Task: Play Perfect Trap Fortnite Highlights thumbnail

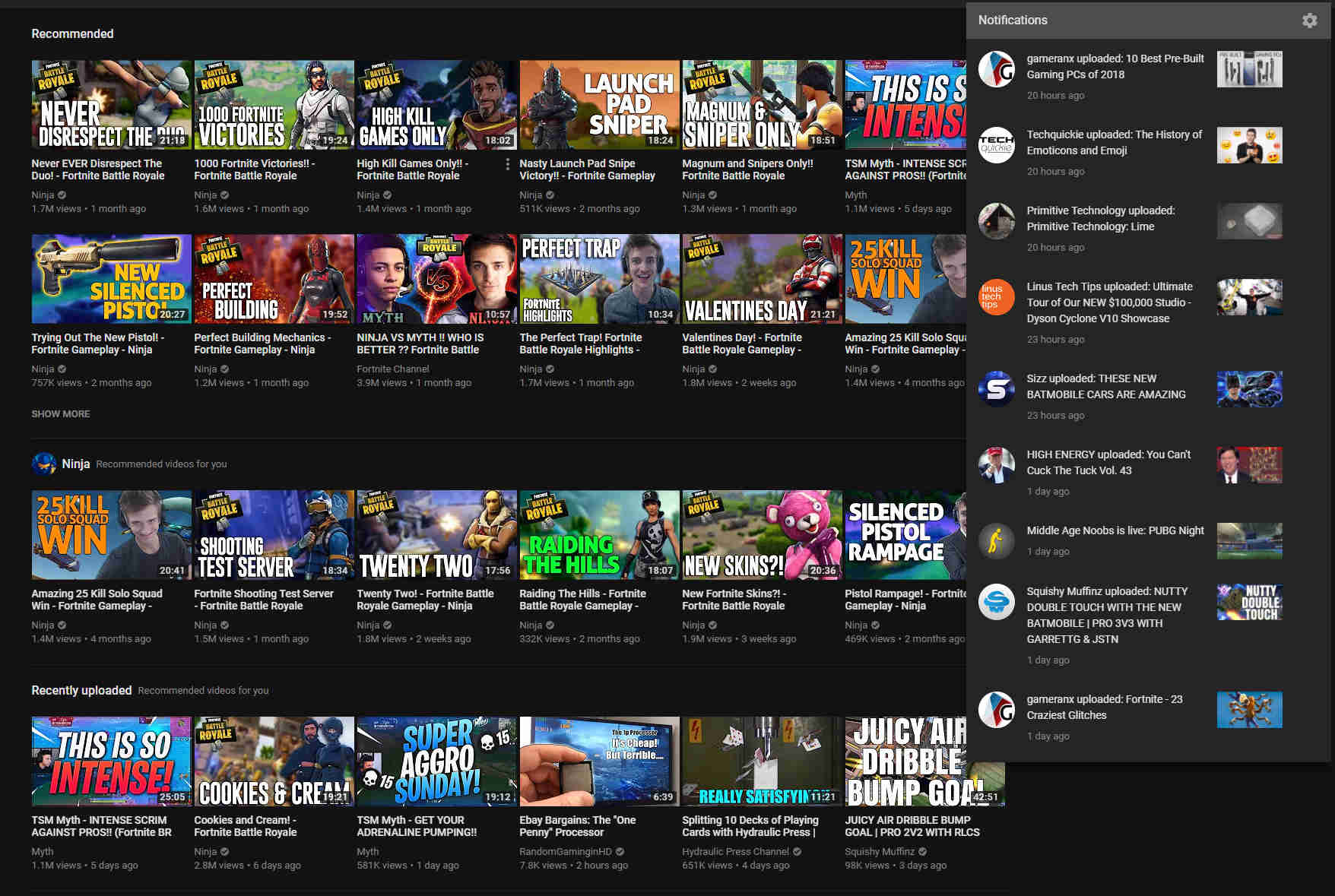Action: pos(599,279)
